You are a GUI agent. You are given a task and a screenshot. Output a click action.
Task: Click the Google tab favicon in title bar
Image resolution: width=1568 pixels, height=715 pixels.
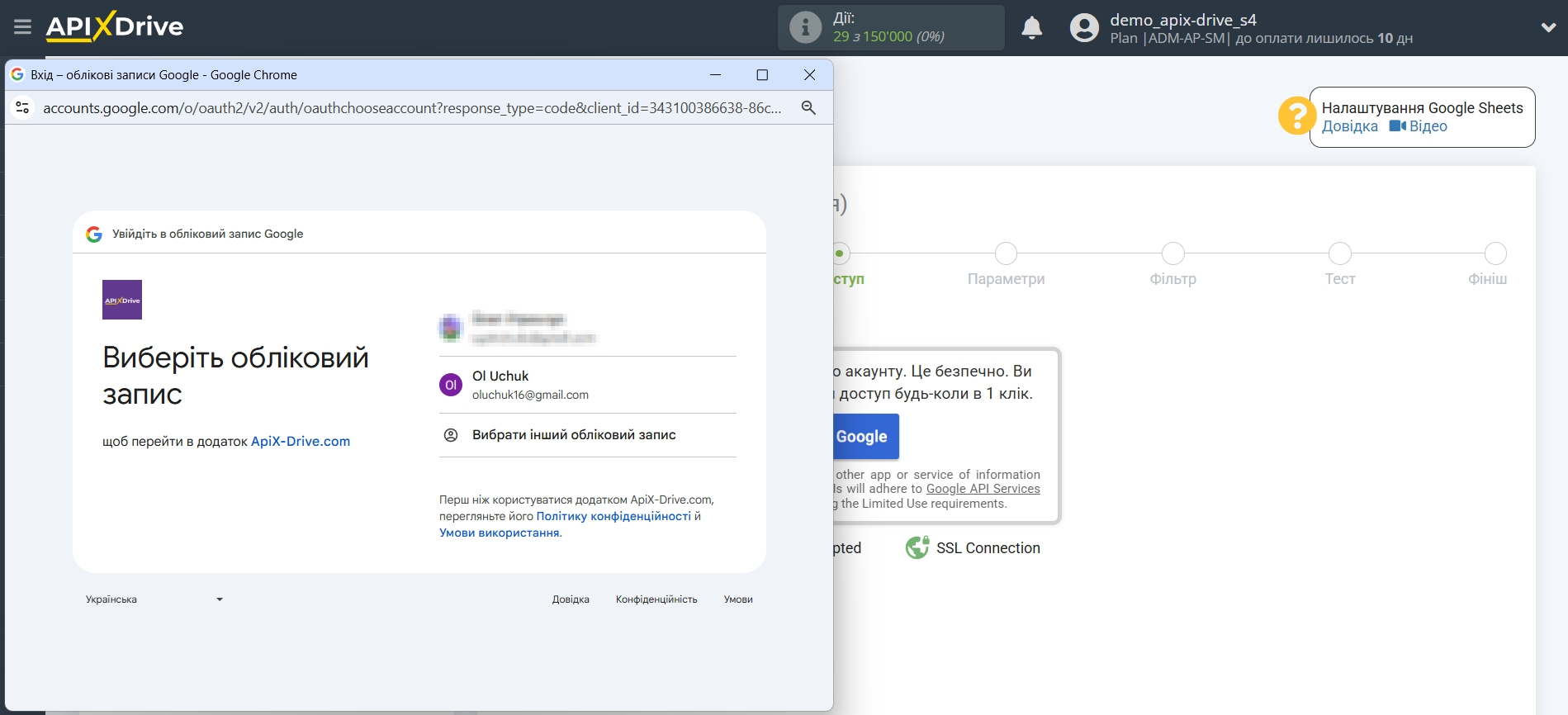tap(17, 74)
